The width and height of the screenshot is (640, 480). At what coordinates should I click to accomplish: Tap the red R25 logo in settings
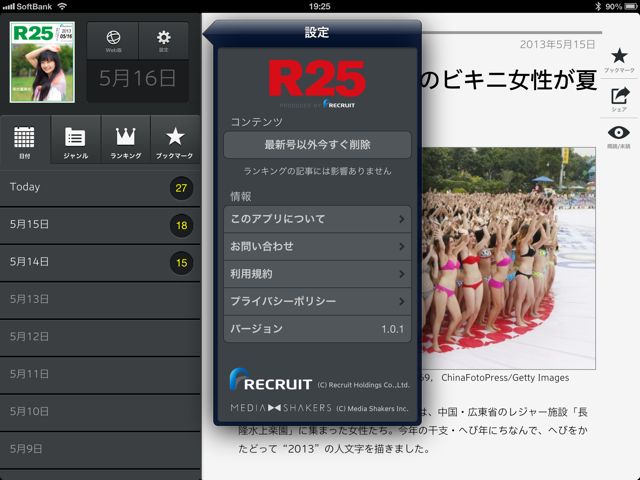click(317, 78)
